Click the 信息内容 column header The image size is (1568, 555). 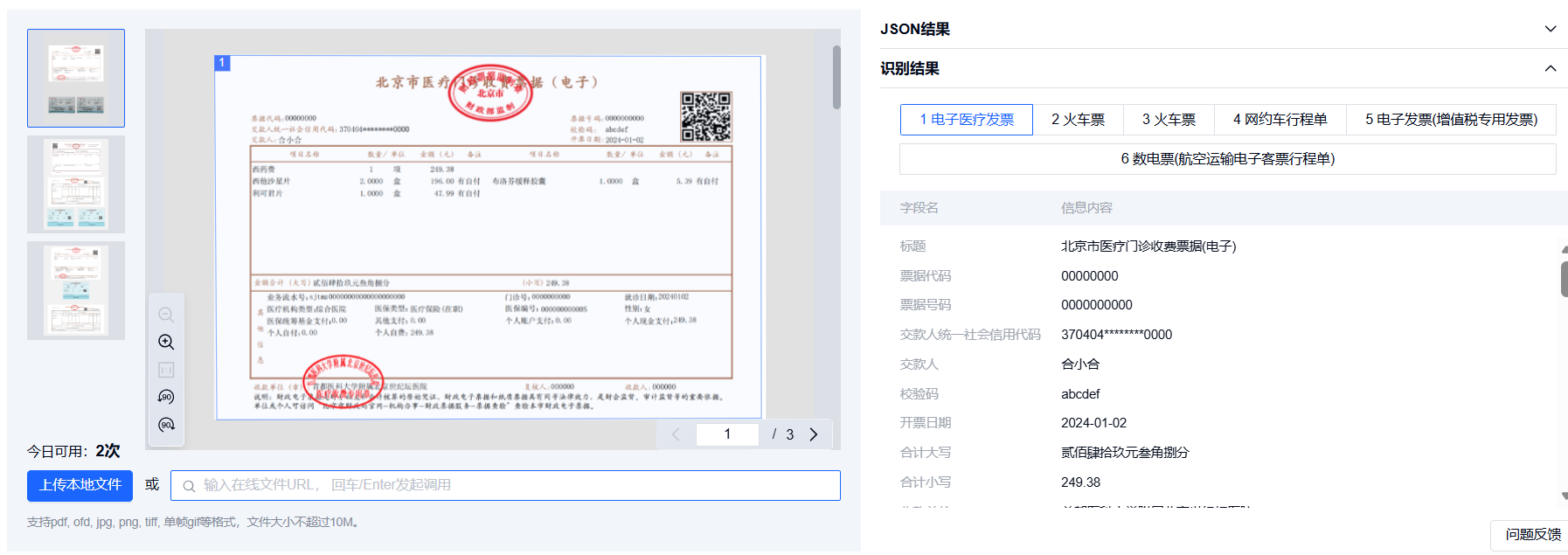click(1086, 208)
